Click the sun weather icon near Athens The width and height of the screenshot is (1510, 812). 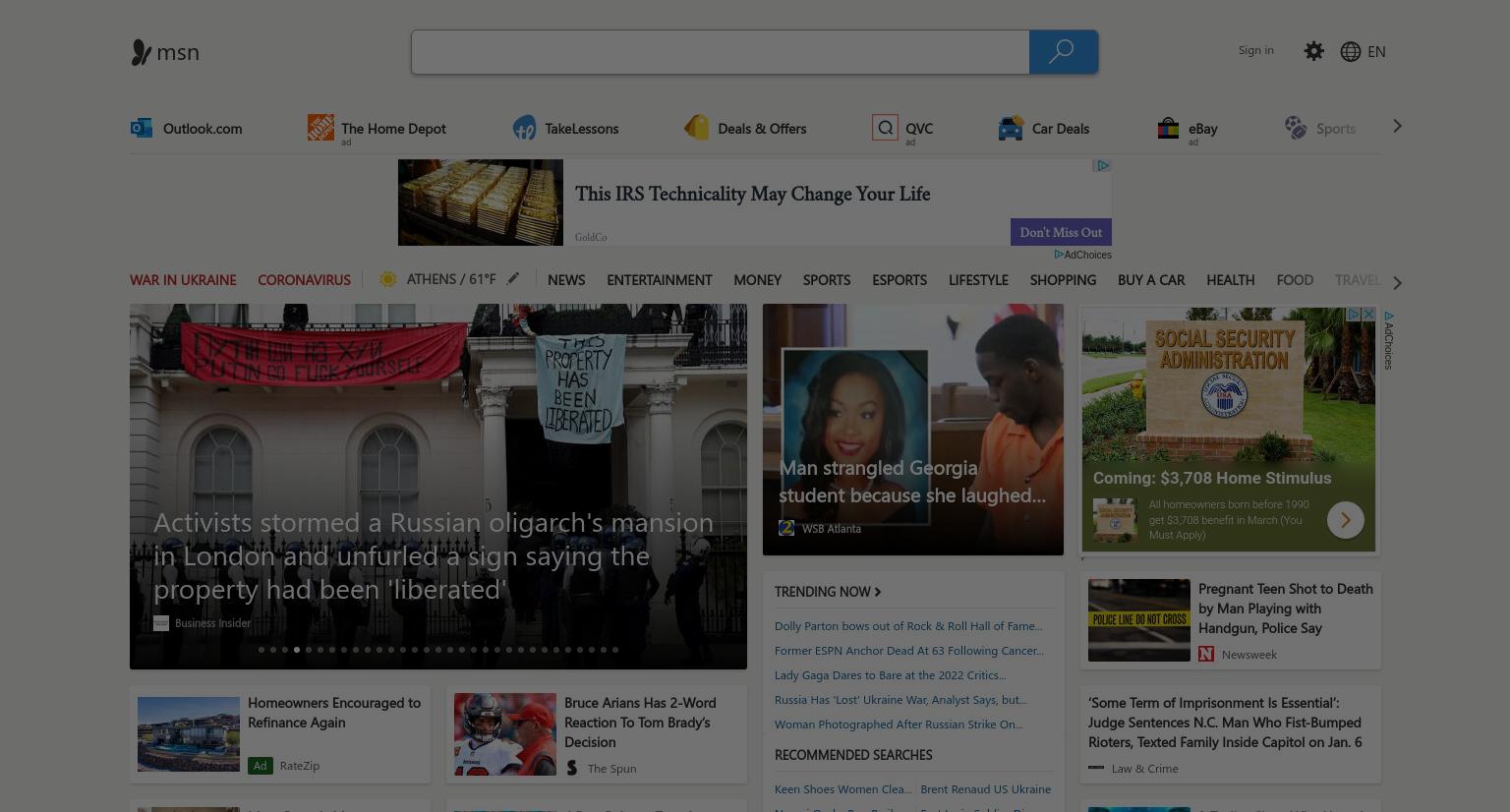(388, 279)
